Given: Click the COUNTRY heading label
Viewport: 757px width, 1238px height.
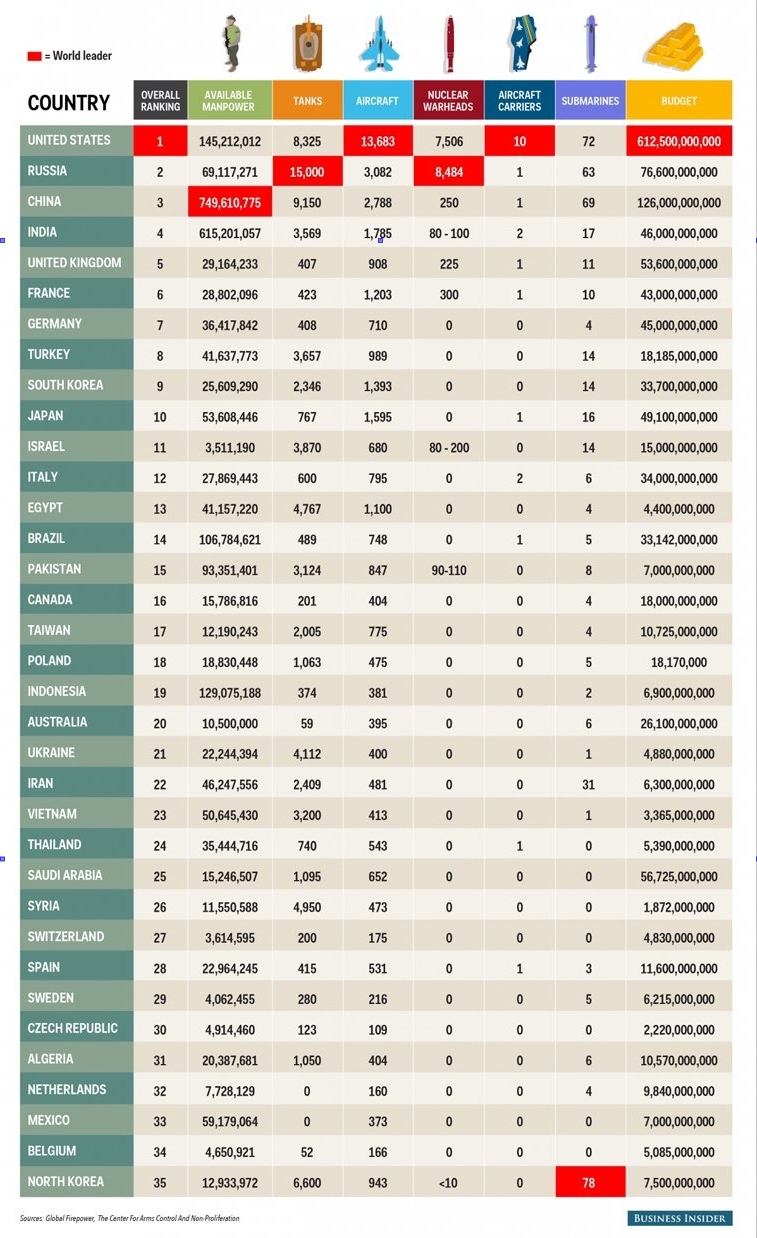Looking at the screenshot, I should pyautogui.click(x=69, y=103).
